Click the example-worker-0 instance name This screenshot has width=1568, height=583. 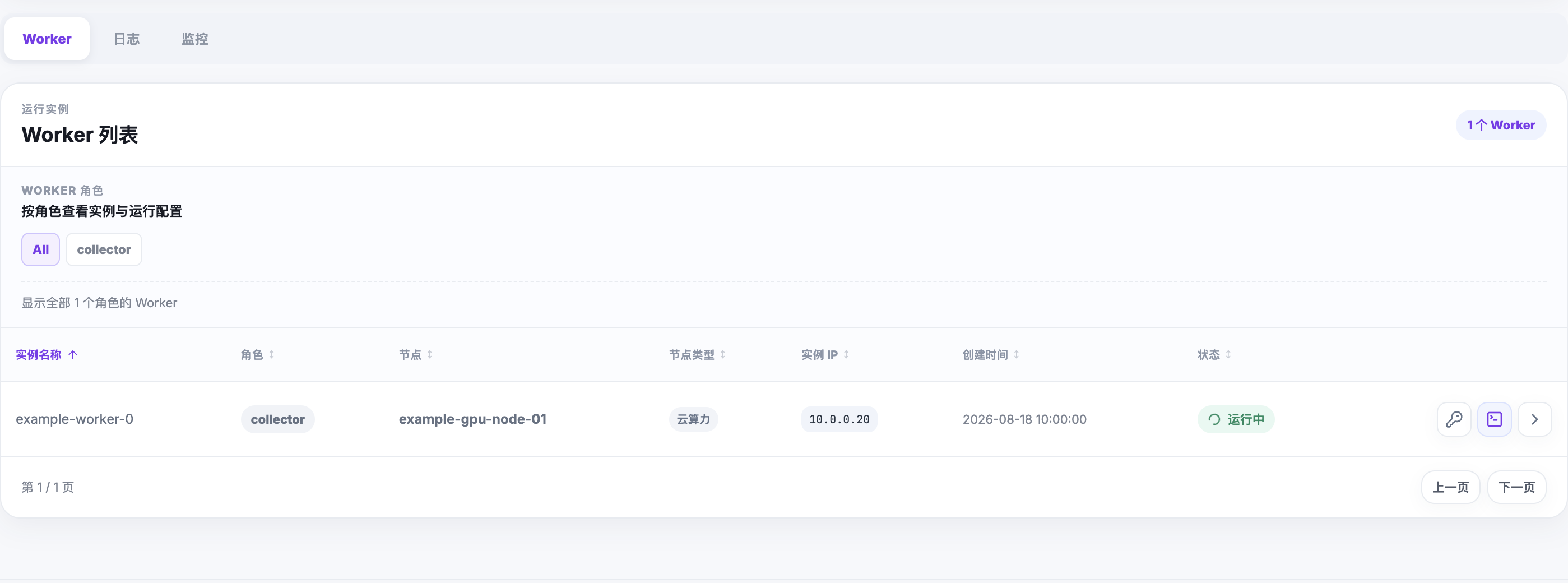click(x=75, y=419)
